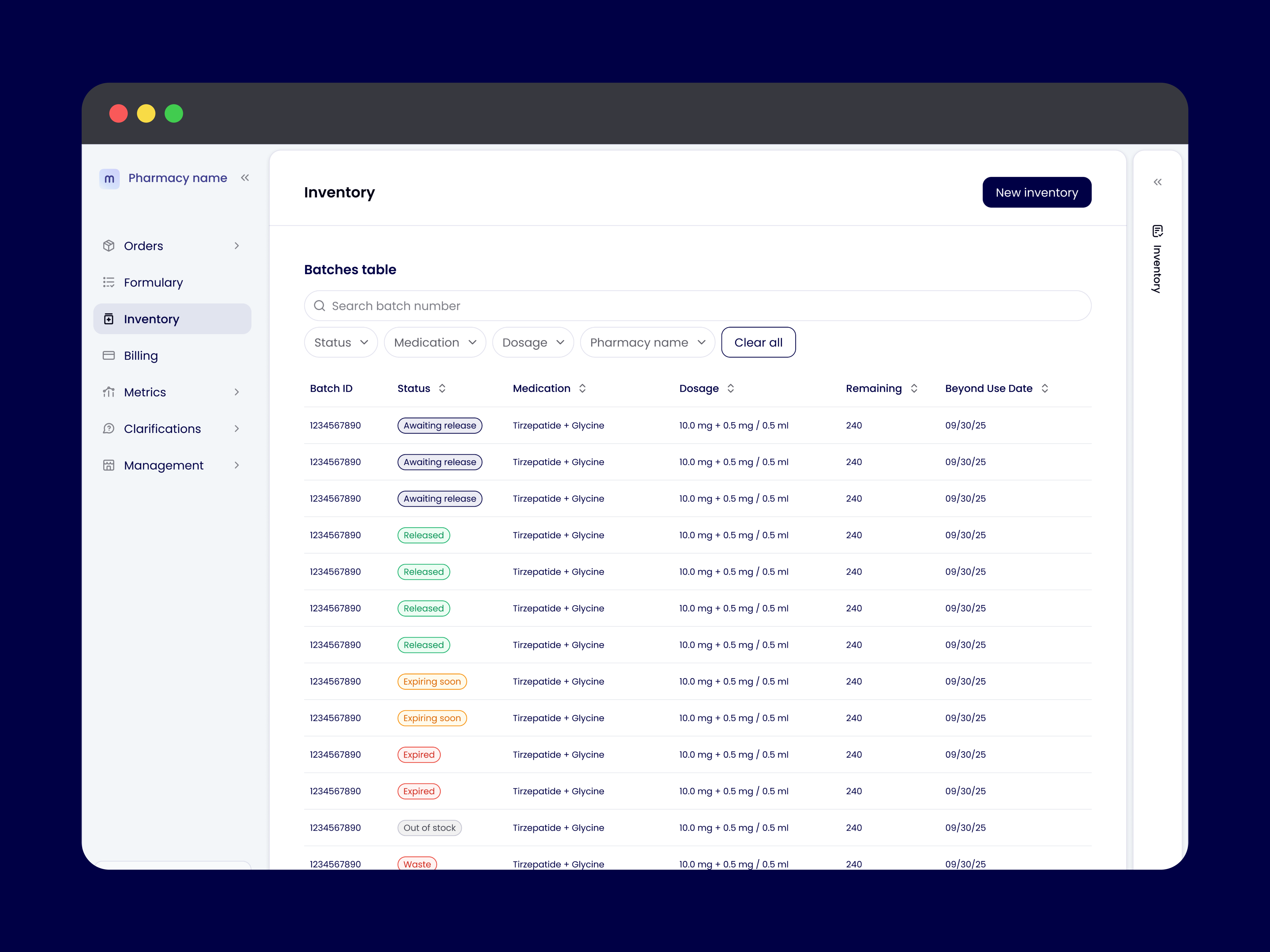Sort table by Status column arrows

(x=442, y=389)
